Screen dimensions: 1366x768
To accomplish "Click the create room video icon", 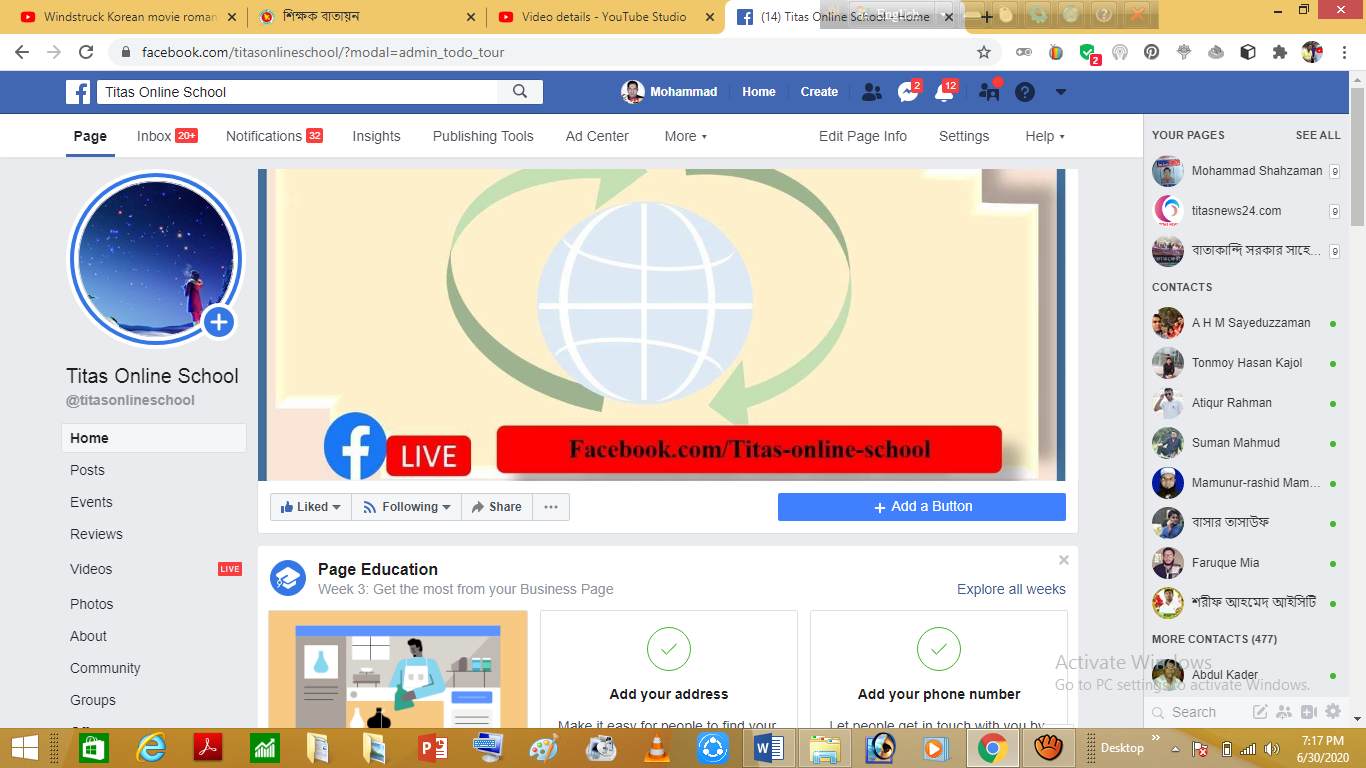I will [x=1309, y=712].
